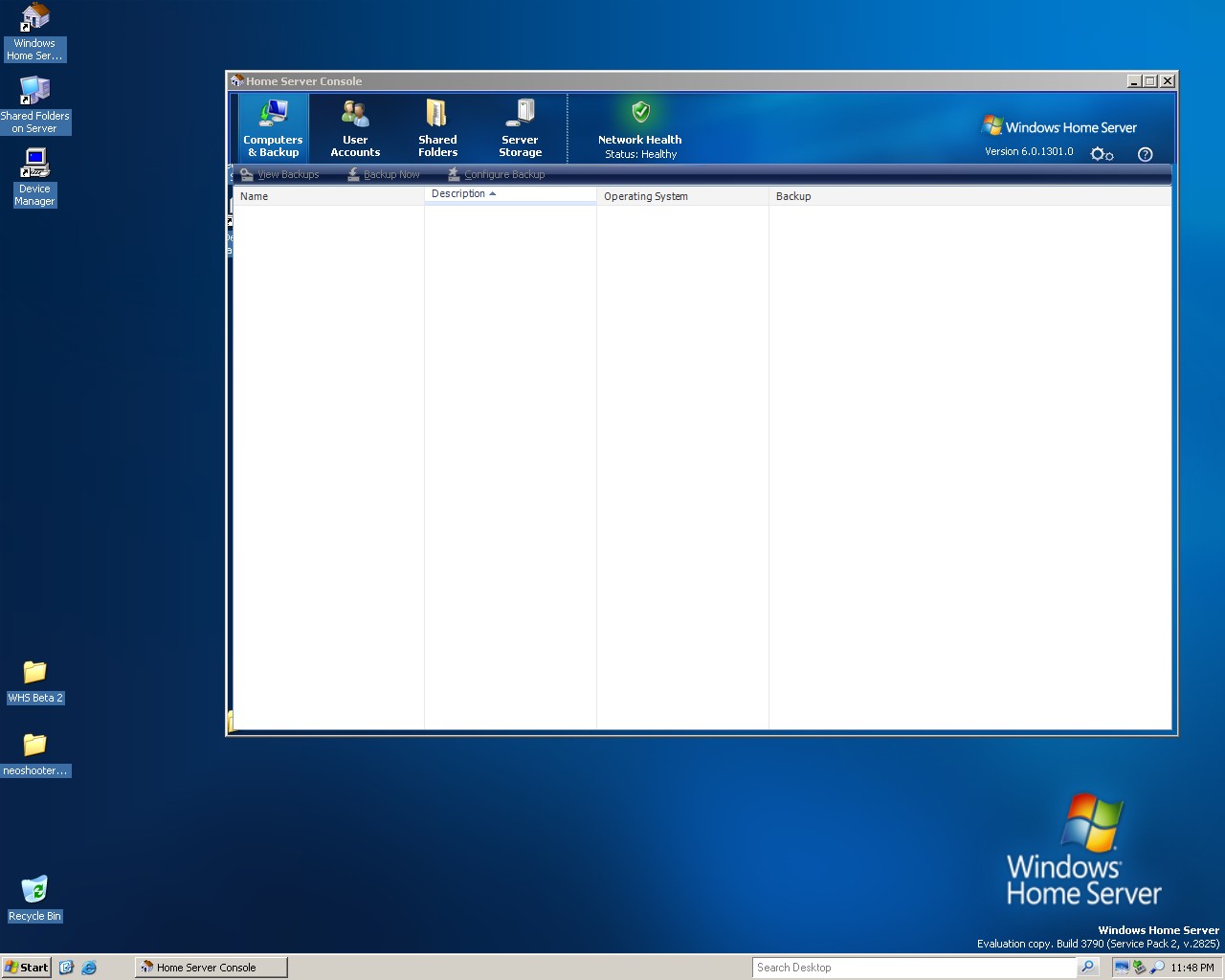Click network connection tray icon
The image size is (1225, 980).
click(1121, 968)
